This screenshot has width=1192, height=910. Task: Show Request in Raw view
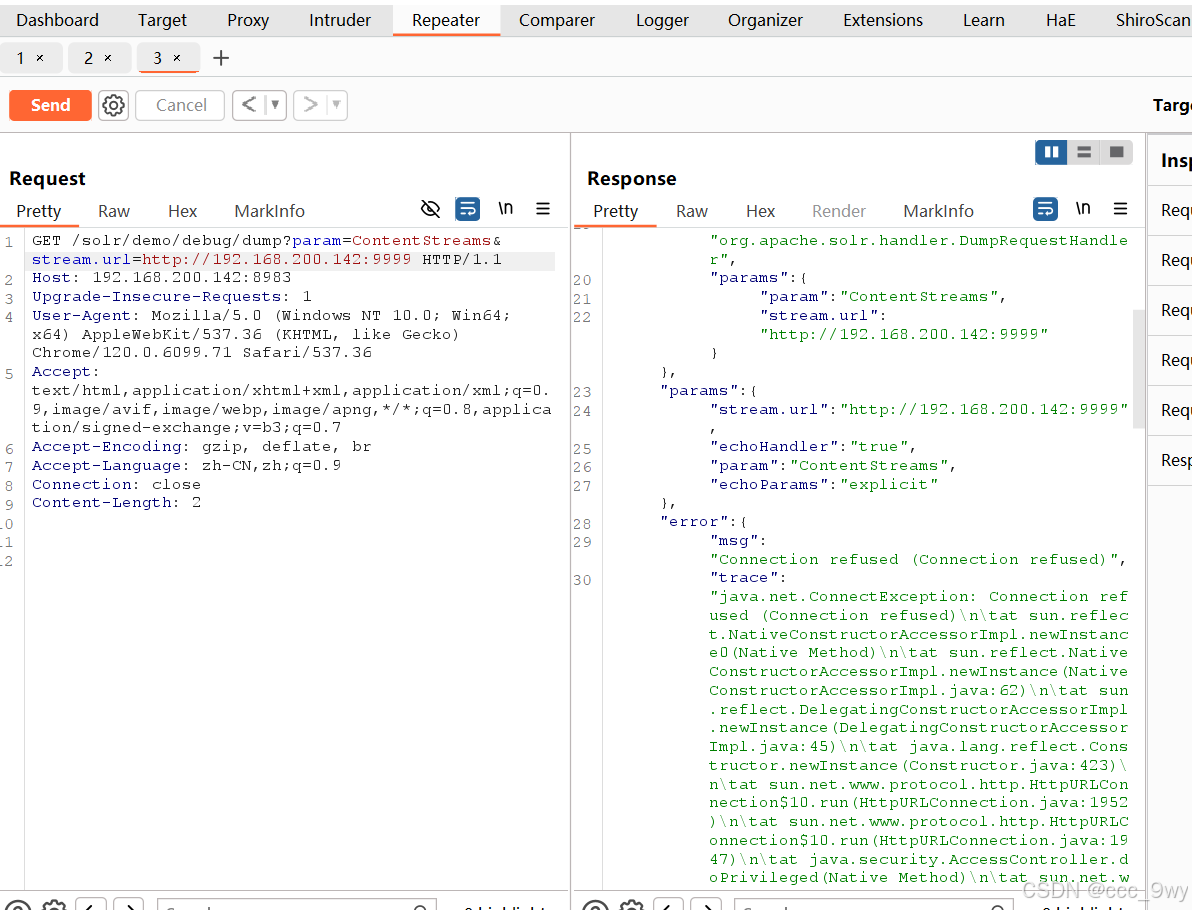pyautogui.click(x=114, y=211)
